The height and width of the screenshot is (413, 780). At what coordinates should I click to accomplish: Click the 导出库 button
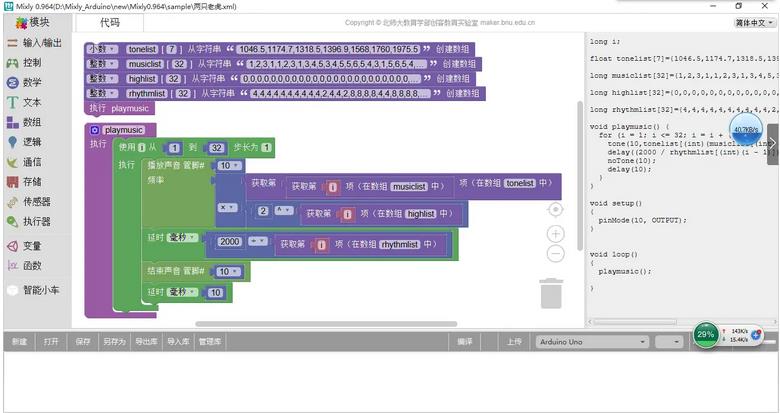pos(146,342)
